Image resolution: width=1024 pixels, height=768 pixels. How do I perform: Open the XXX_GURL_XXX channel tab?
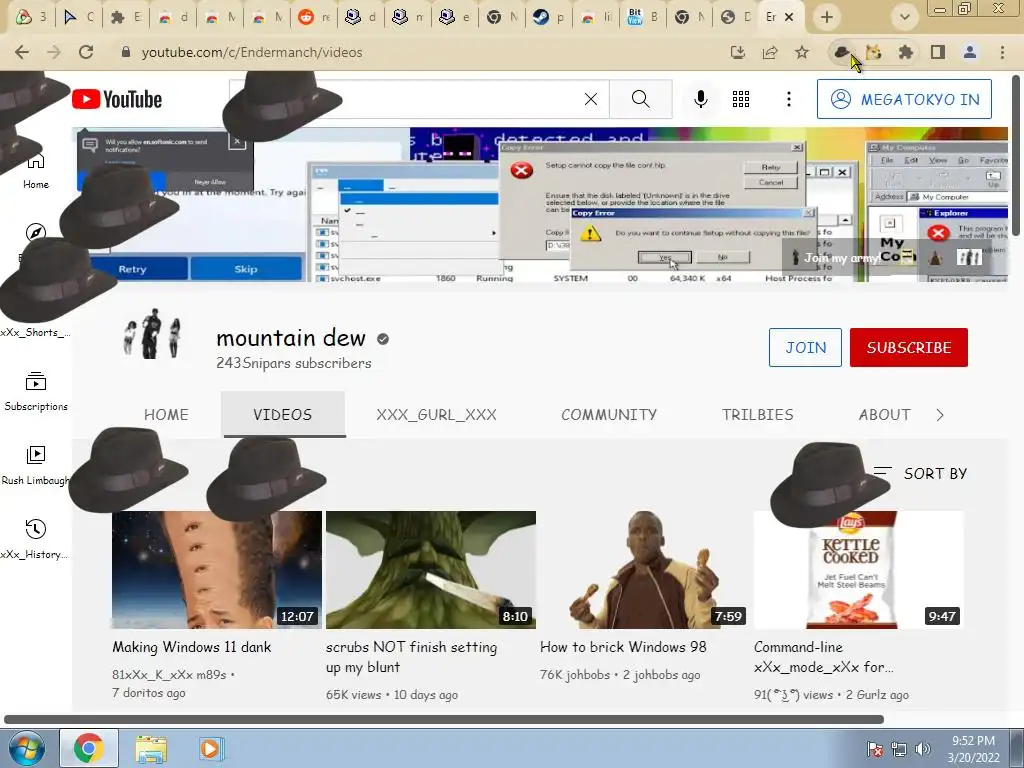[x=436, y=415]
